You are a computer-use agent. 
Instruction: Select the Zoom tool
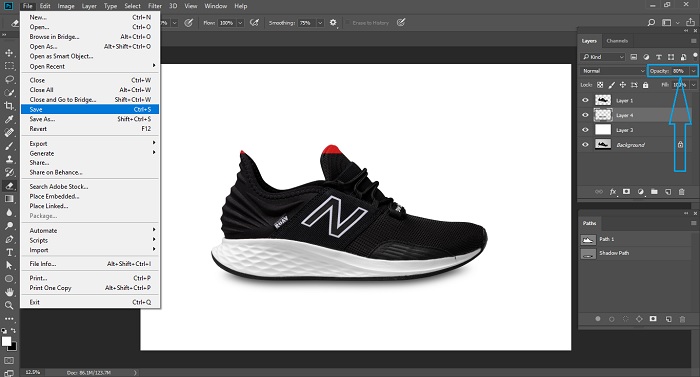[9, 305]
